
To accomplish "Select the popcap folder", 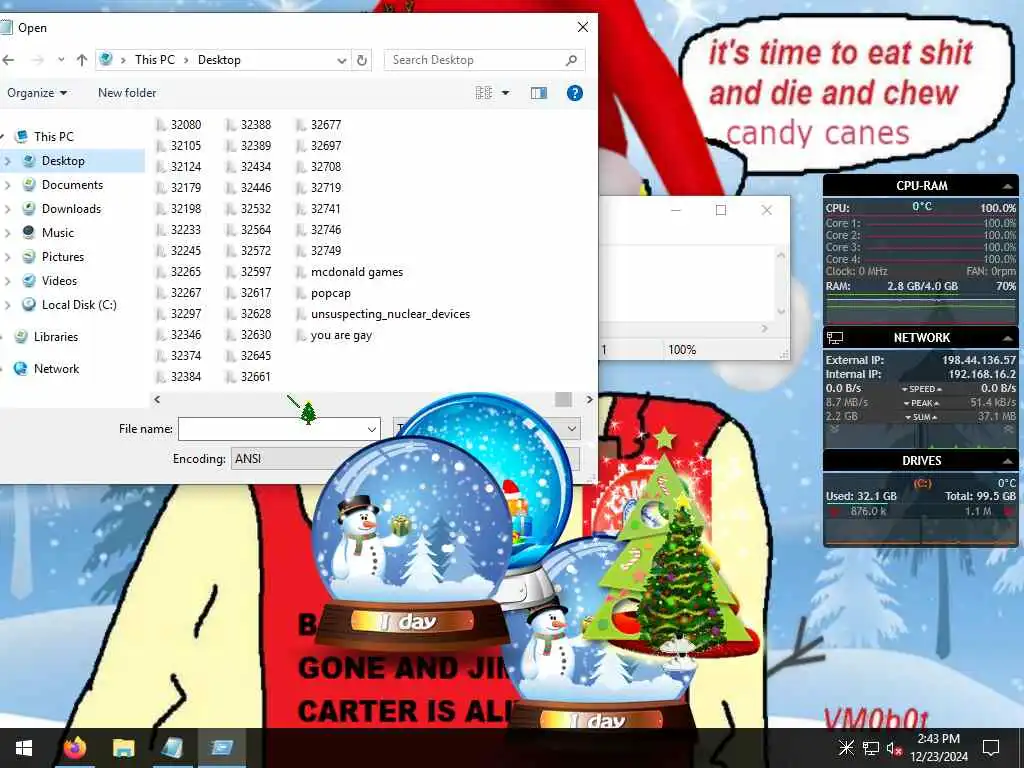I will 324,293.
